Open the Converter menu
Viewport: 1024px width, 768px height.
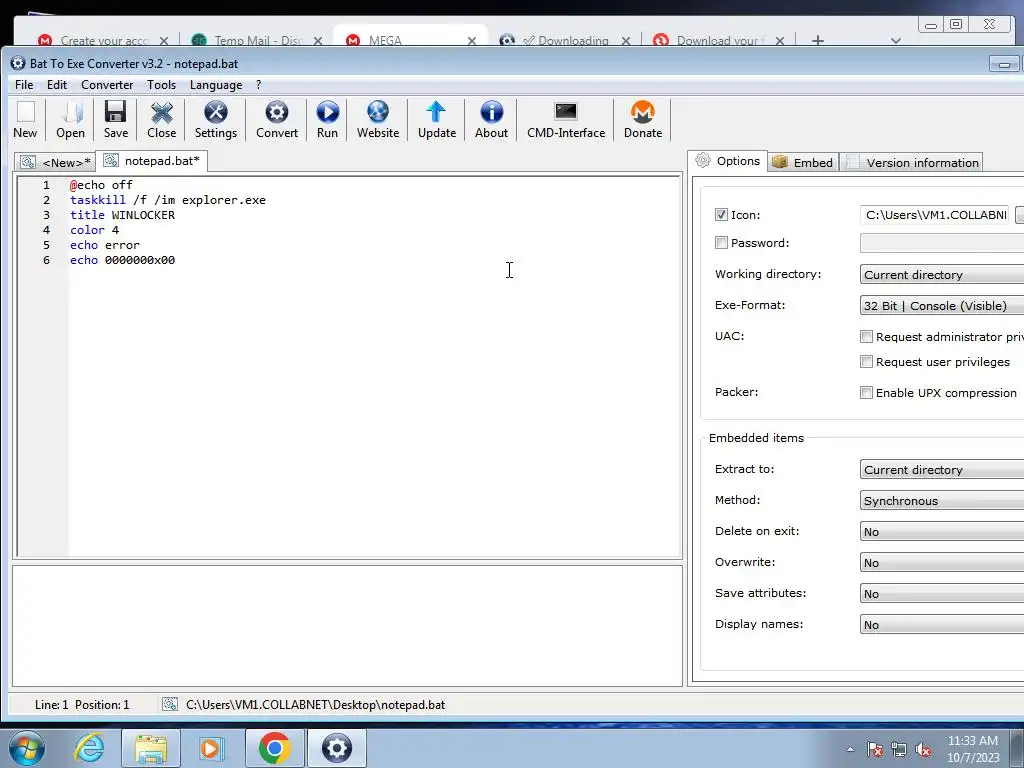107,85
